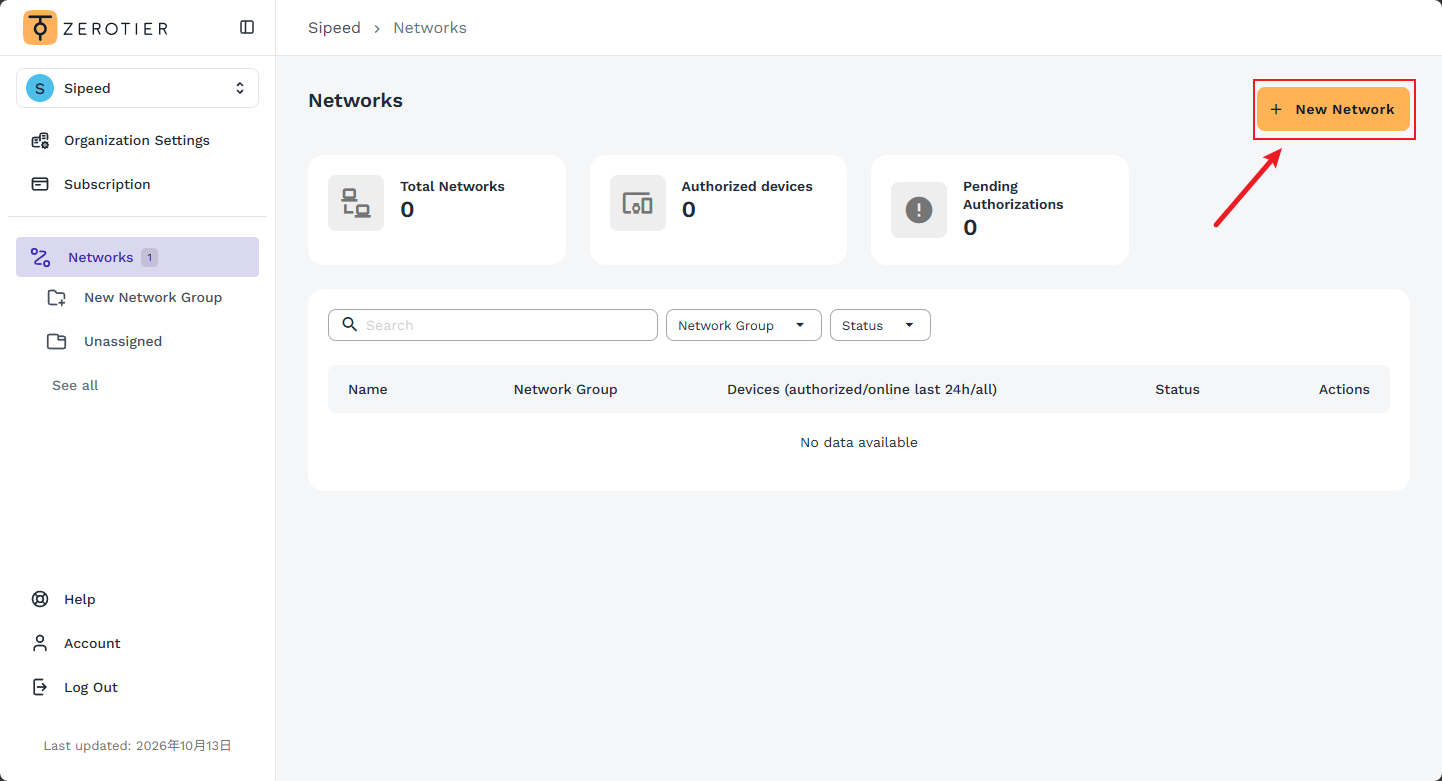Click the Pending Authorizations alert icon
Image resolution: width=1442 pixels, height=781 pixels.
(919, 210)
